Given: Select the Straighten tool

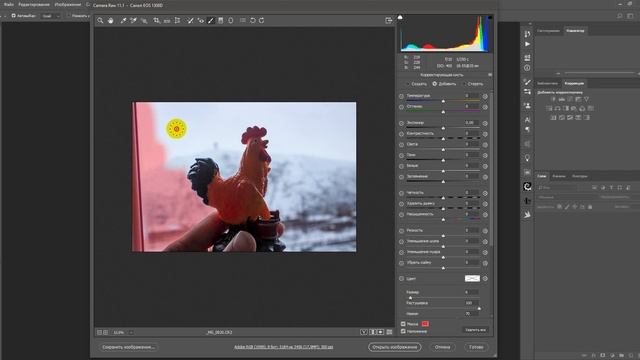Looking at the screenshot, I should point(167,20).
